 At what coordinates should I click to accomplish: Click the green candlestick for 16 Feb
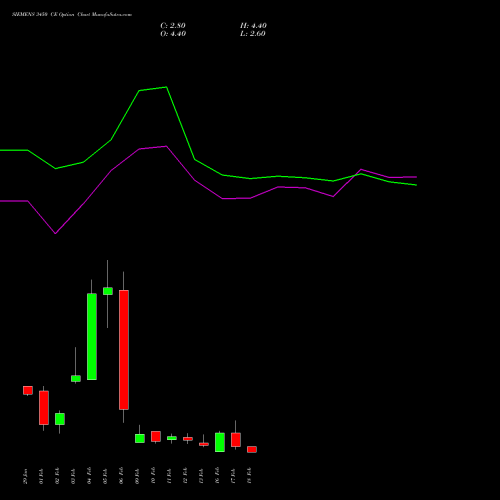tap(220, 442)
